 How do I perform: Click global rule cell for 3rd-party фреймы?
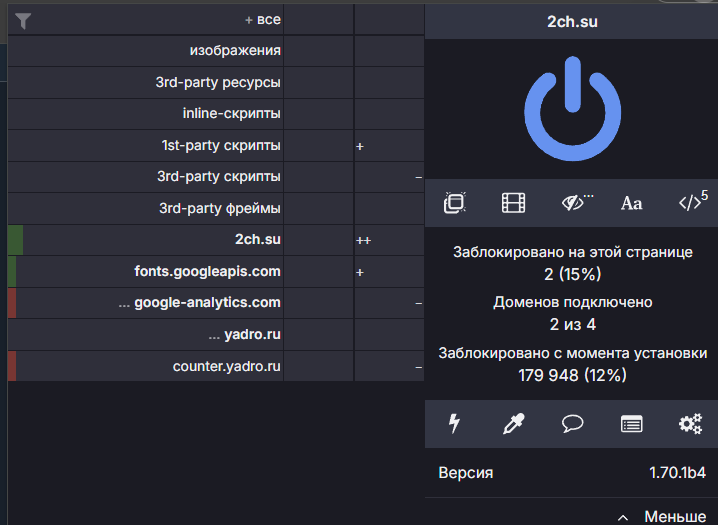319,209
